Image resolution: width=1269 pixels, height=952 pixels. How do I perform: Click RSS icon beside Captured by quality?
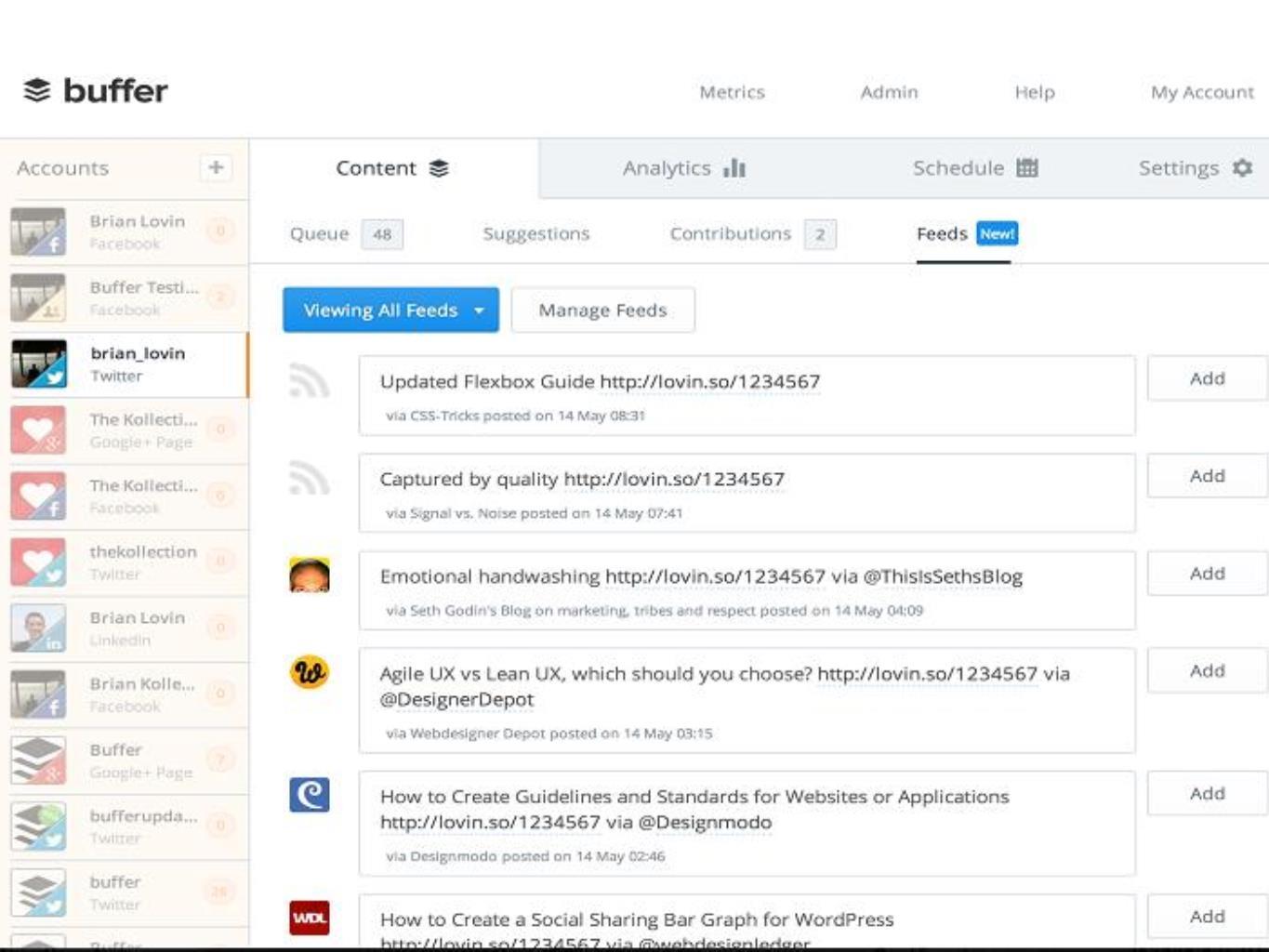tap(310, 478)
